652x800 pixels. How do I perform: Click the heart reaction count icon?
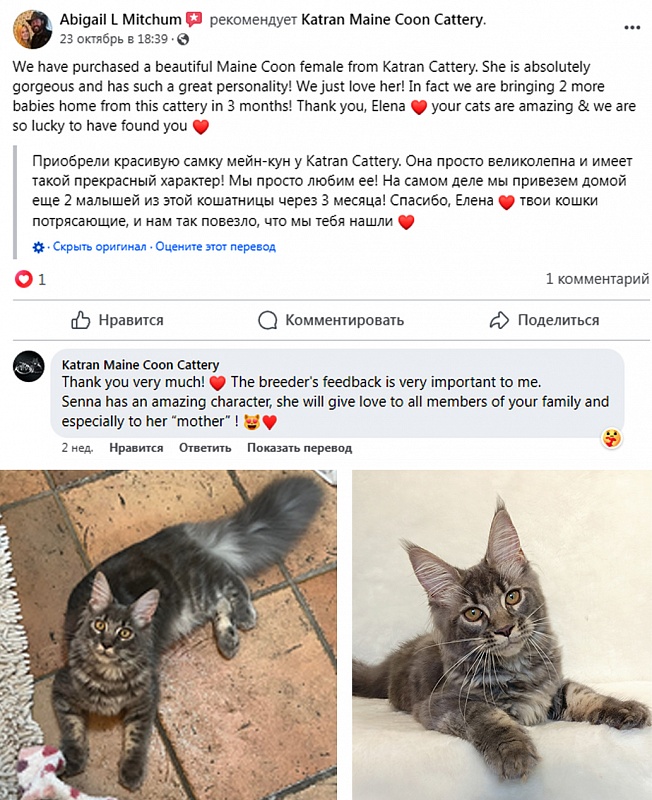point(23,279)
